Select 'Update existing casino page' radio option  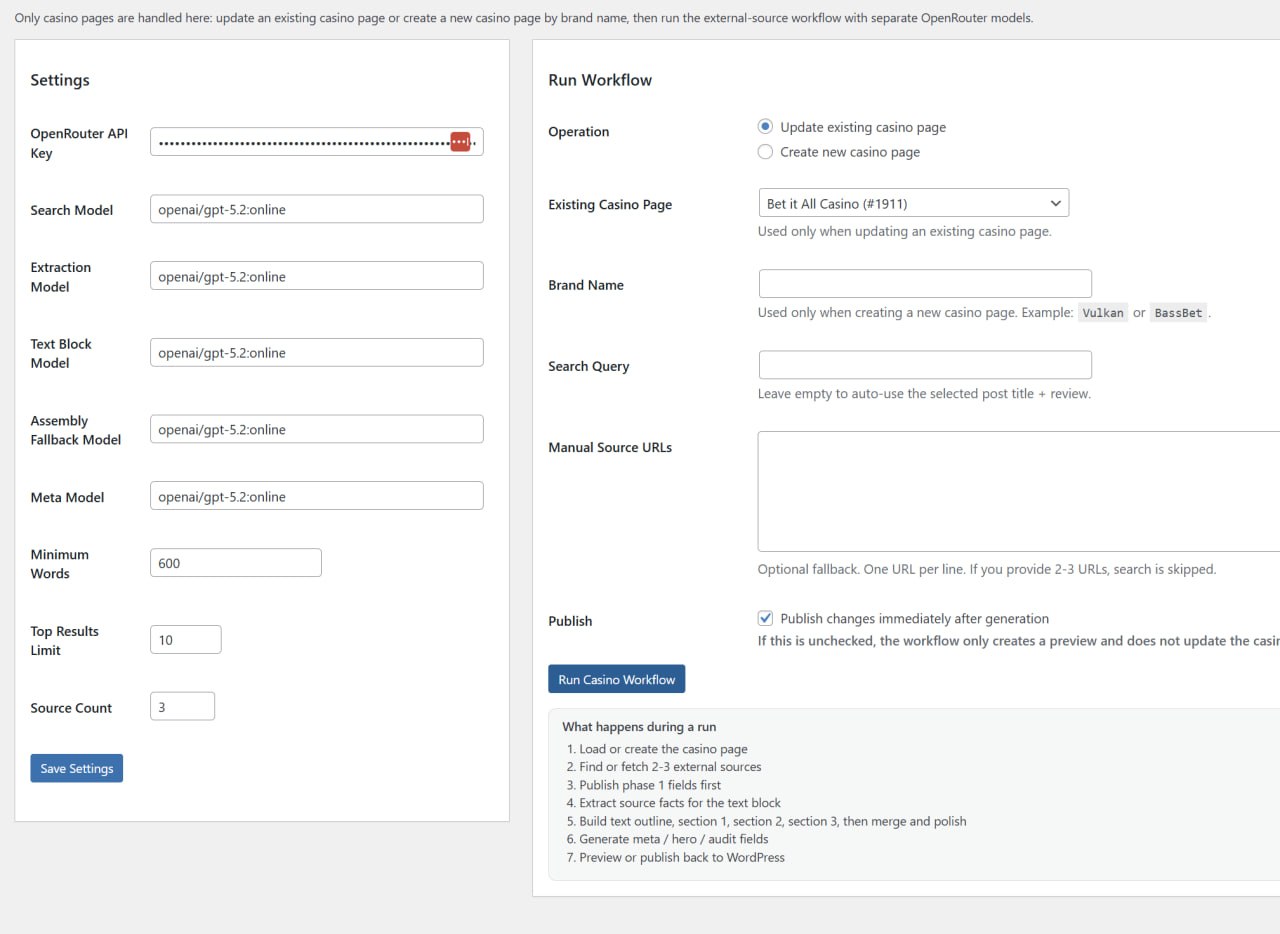tap(765, 127)
